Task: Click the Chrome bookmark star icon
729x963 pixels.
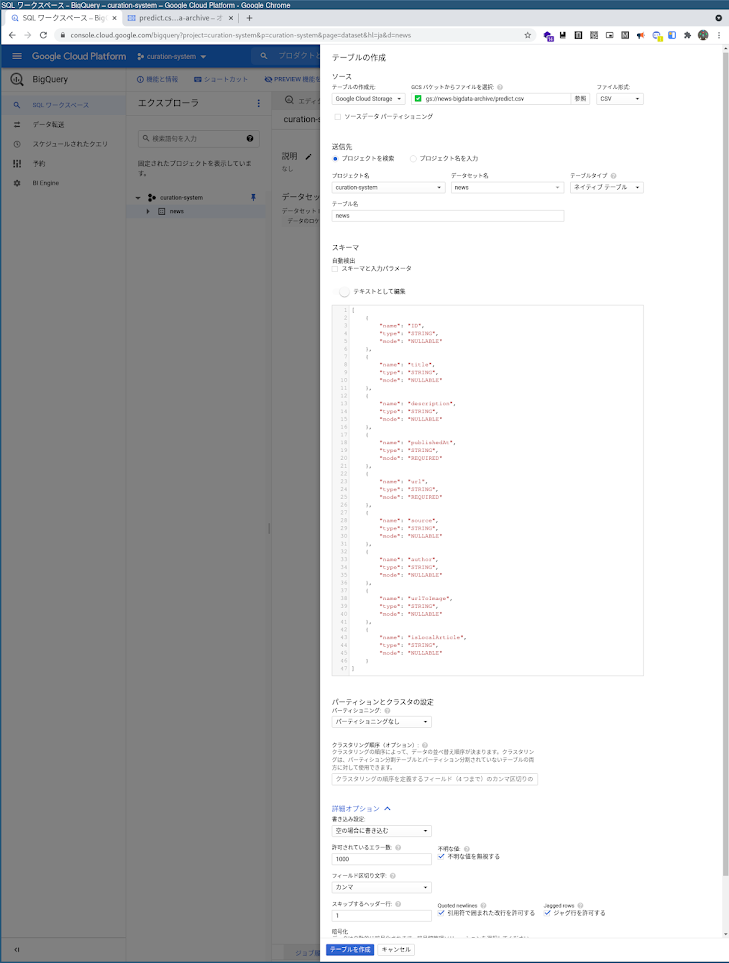Action: click(528, 35)
